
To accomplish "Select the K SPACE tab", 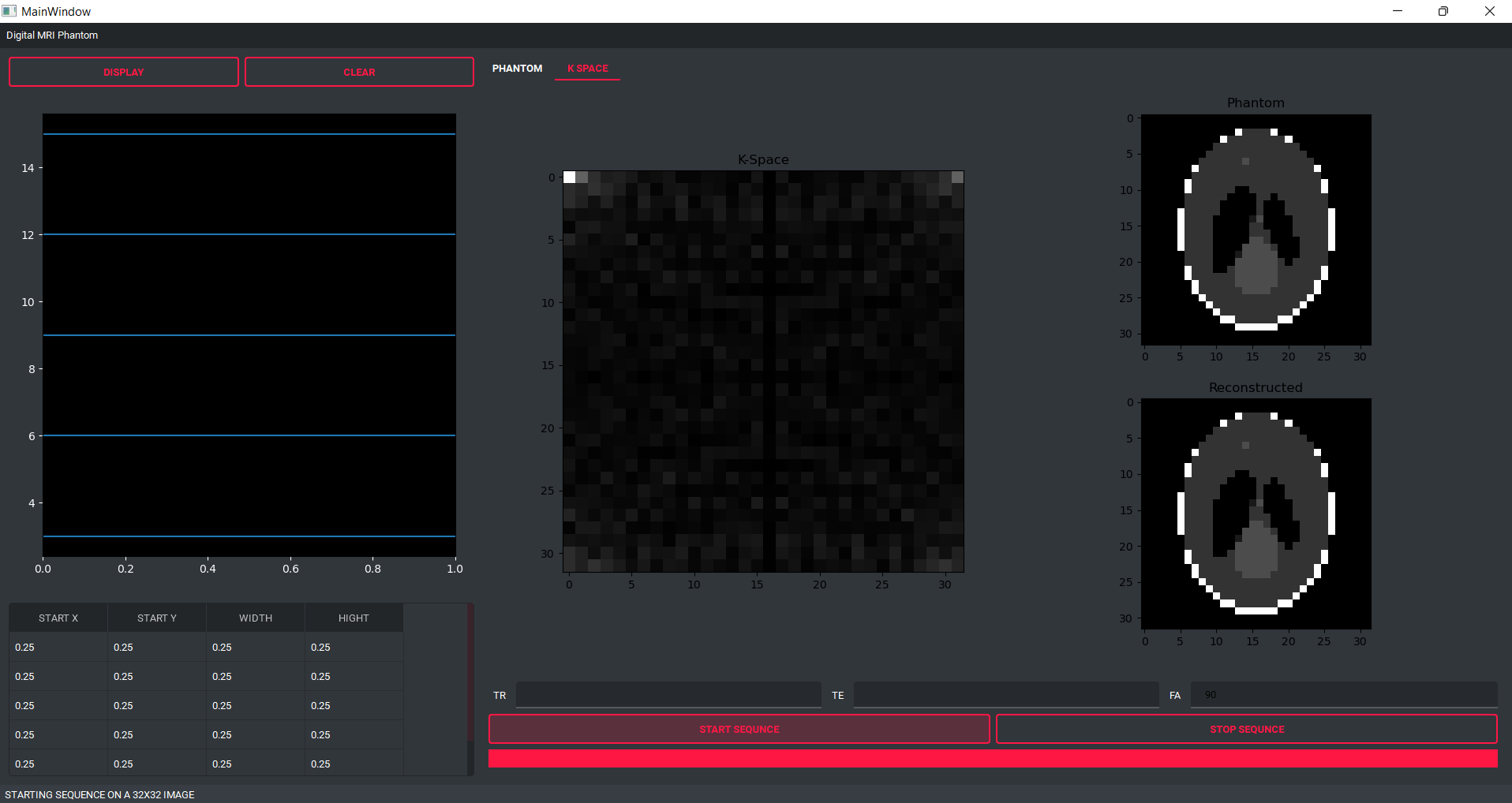I will point(587,69).
